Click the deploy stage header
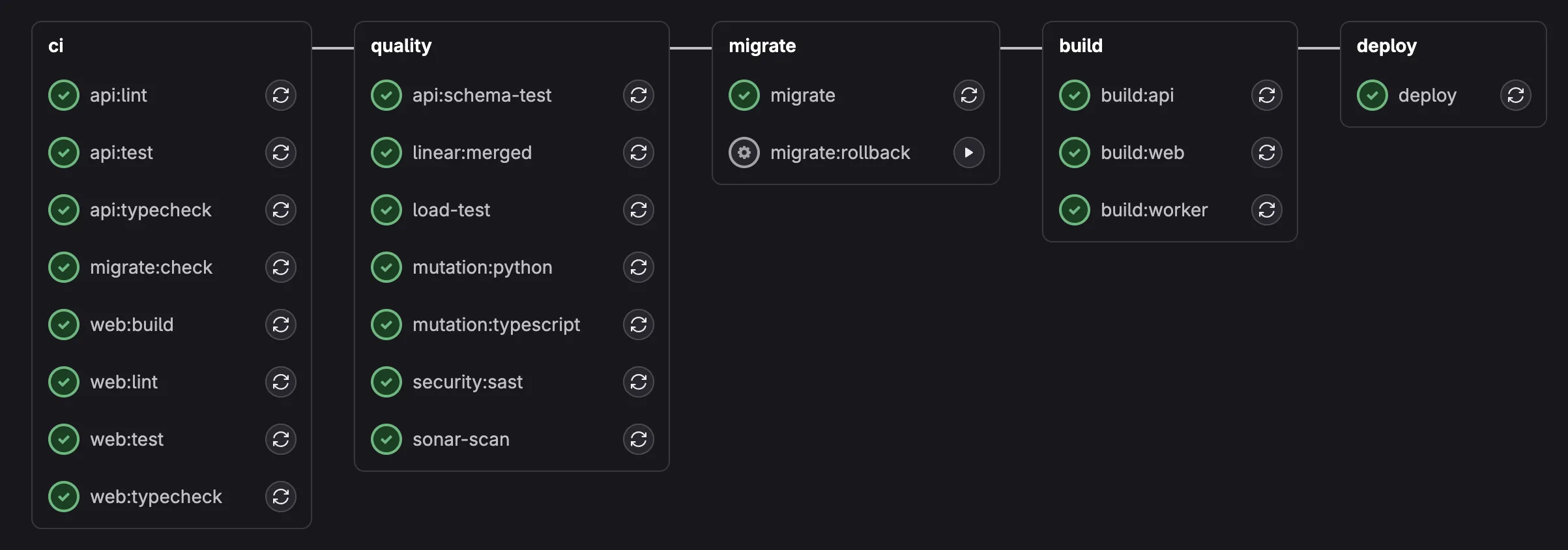 pos(1386,46)
